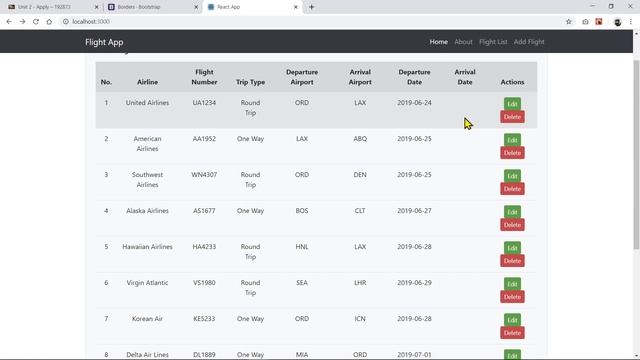Edit the Korean Air flight
This screenshot has width=640, height=360.
[512, 320]
